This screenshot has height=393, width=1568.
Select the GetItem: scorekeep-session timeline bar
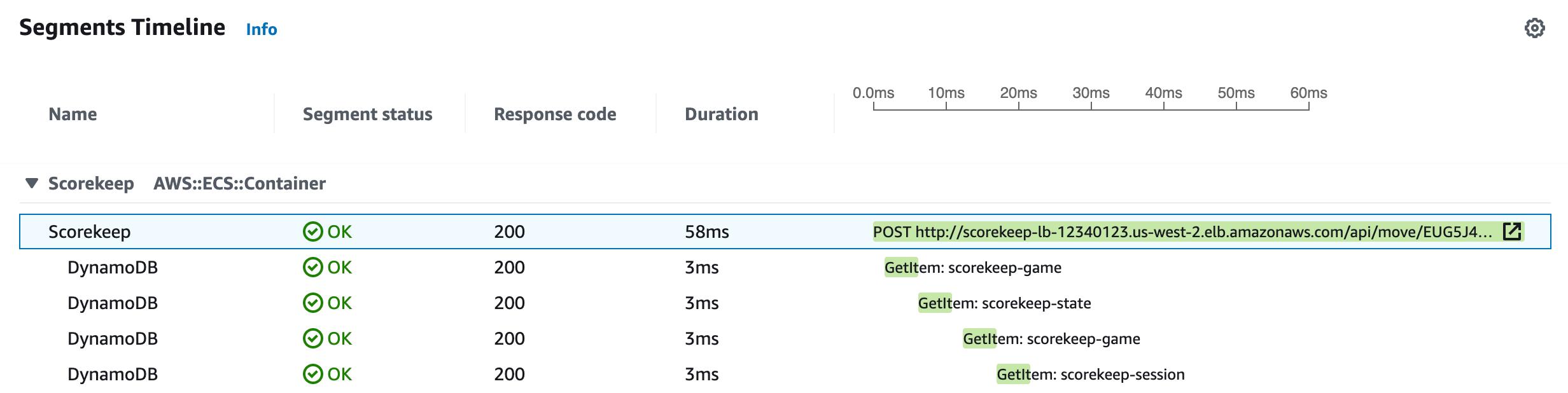tap(1012, 375)
